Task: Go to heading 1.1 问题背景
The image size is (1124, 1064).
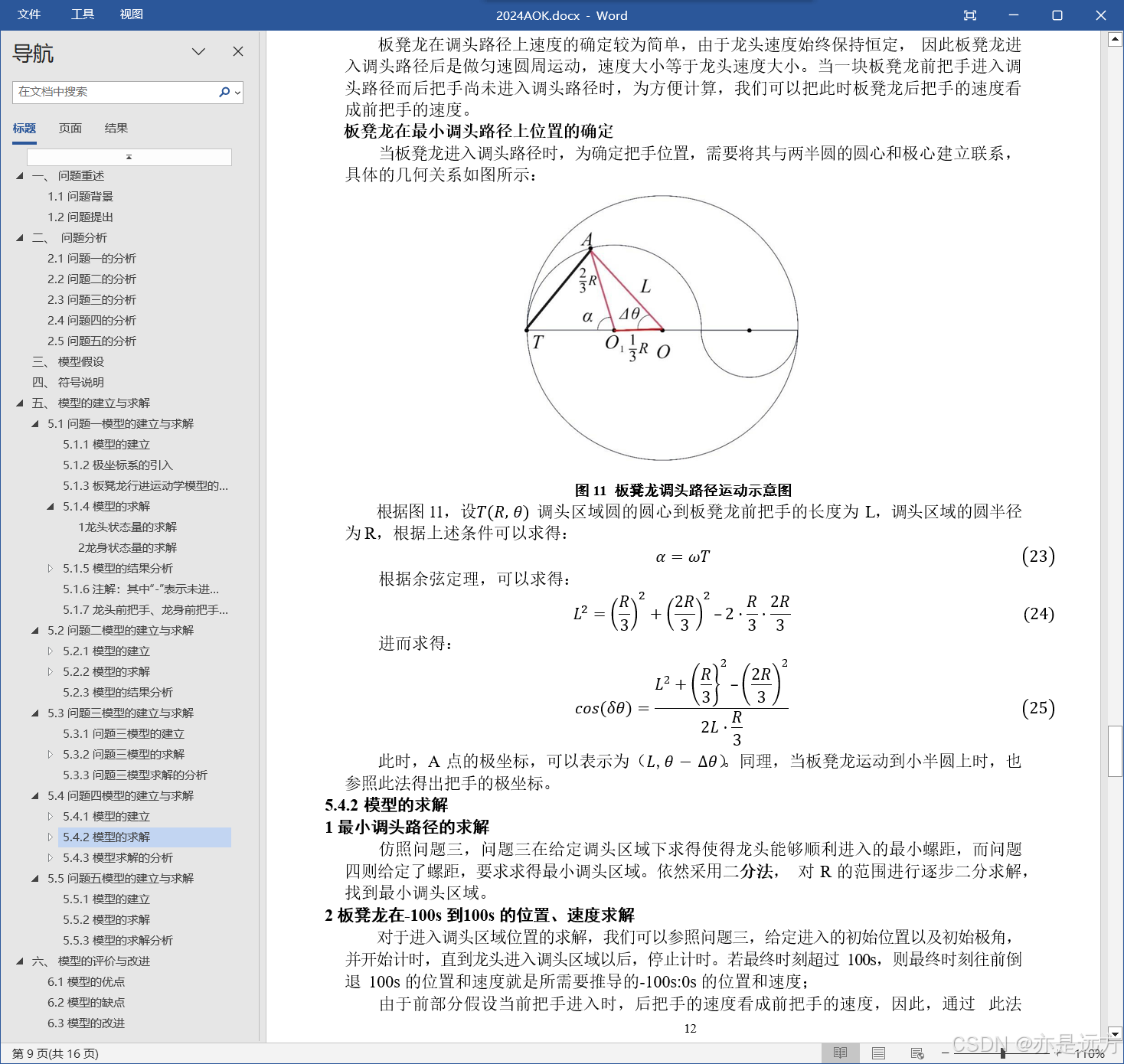Action: tap(80, 197)
